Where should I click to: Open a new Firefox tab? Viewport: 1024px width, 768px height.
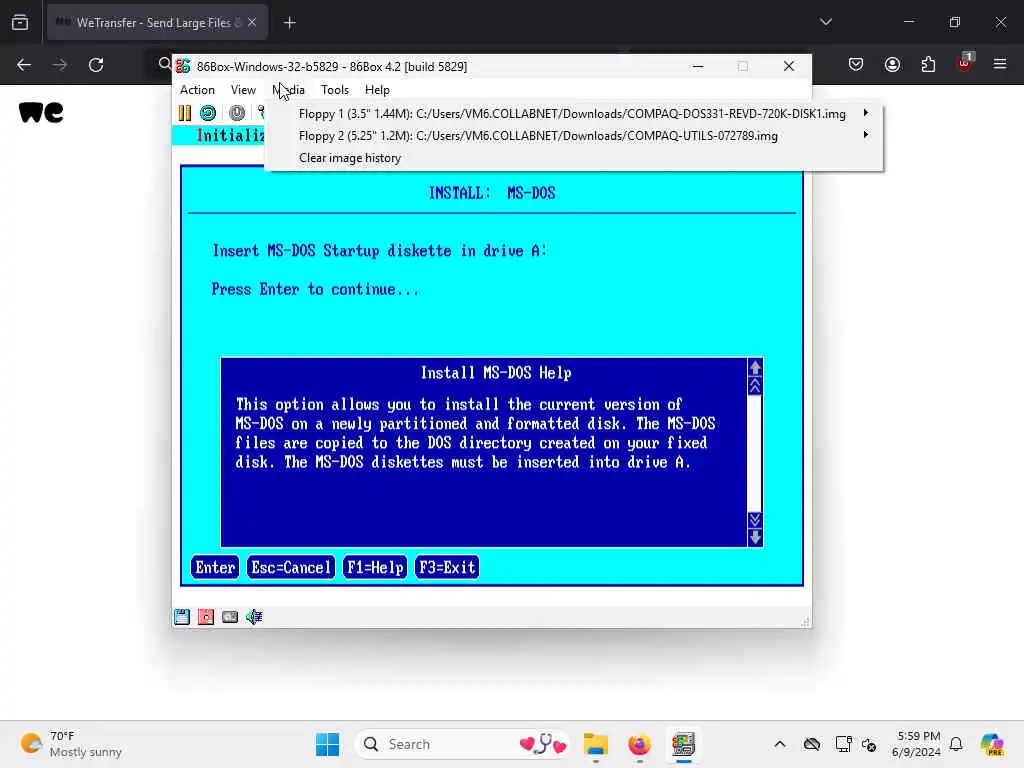(289, 23)
